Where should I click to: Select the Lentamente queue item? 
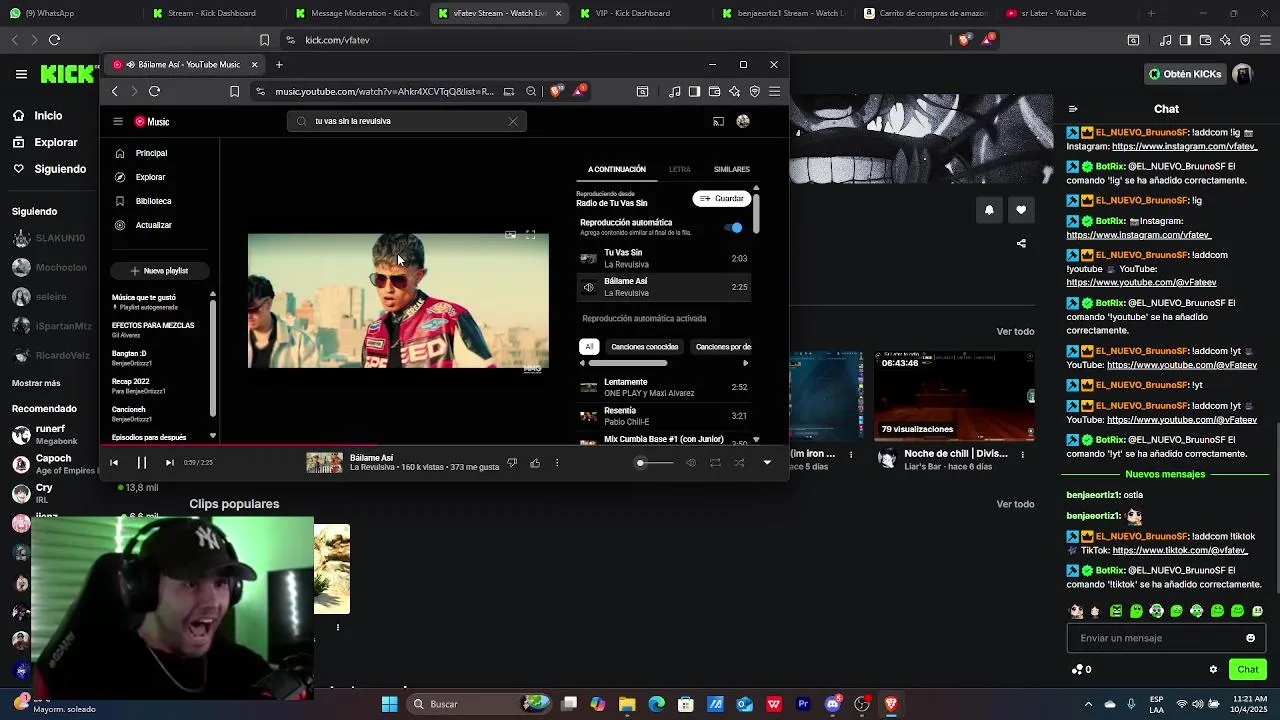663,387
